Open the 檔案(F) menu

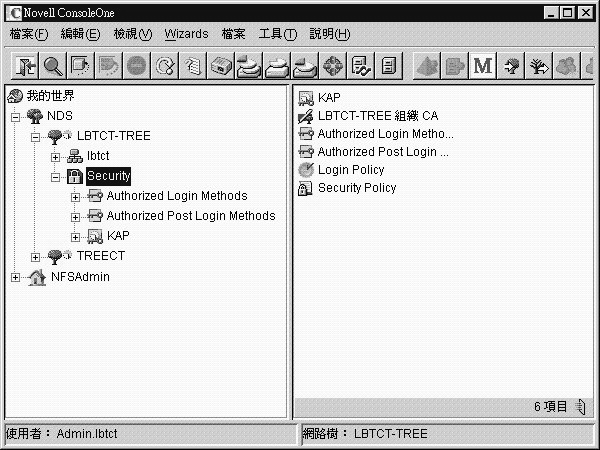coord(29,34)
